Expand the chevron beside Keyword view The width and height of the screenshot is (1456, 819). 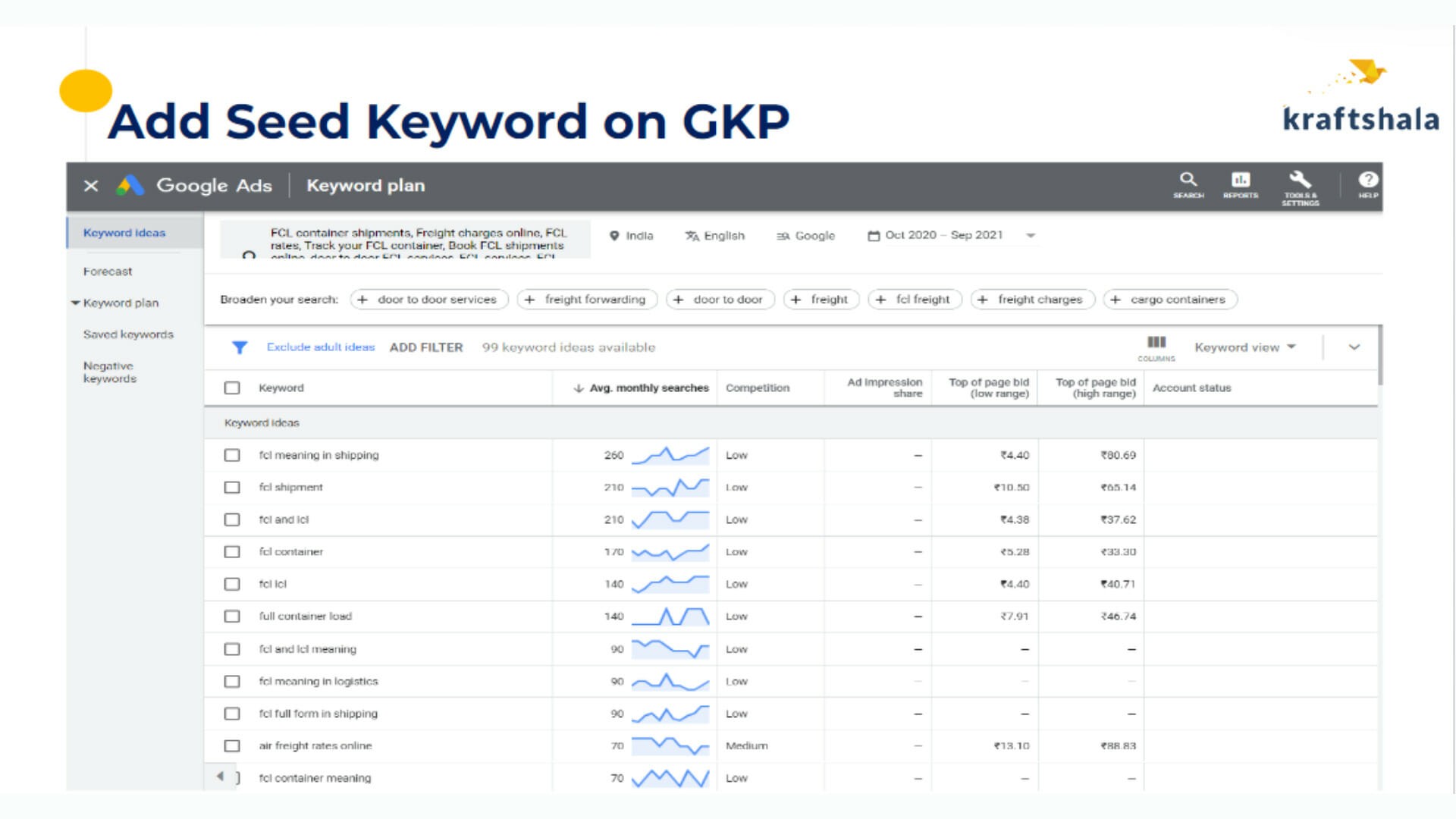point(1354,347)
